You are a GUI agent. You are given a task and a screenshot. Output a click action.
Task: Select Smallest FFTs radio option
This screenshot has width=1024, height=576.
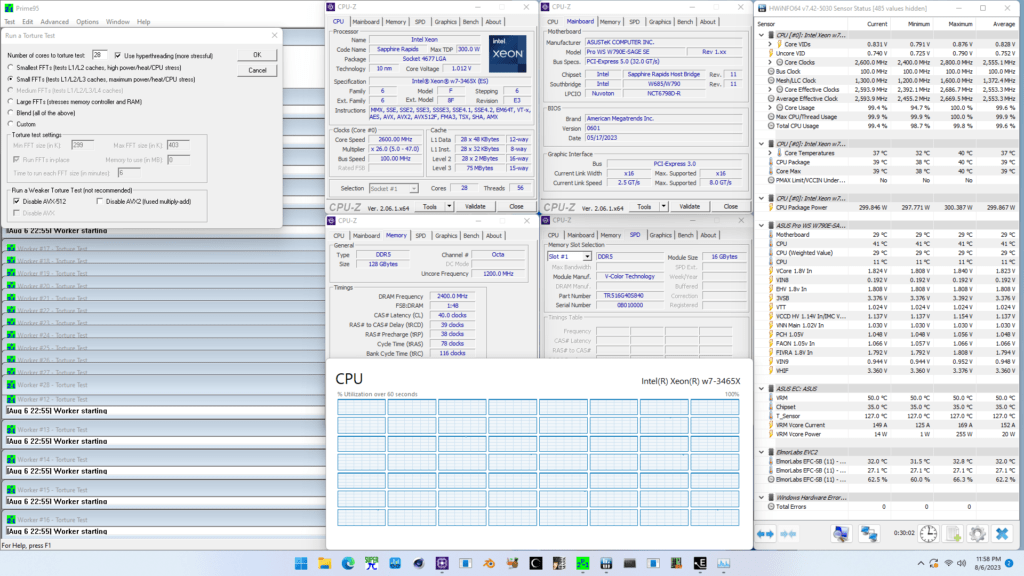tap(10, 67)
